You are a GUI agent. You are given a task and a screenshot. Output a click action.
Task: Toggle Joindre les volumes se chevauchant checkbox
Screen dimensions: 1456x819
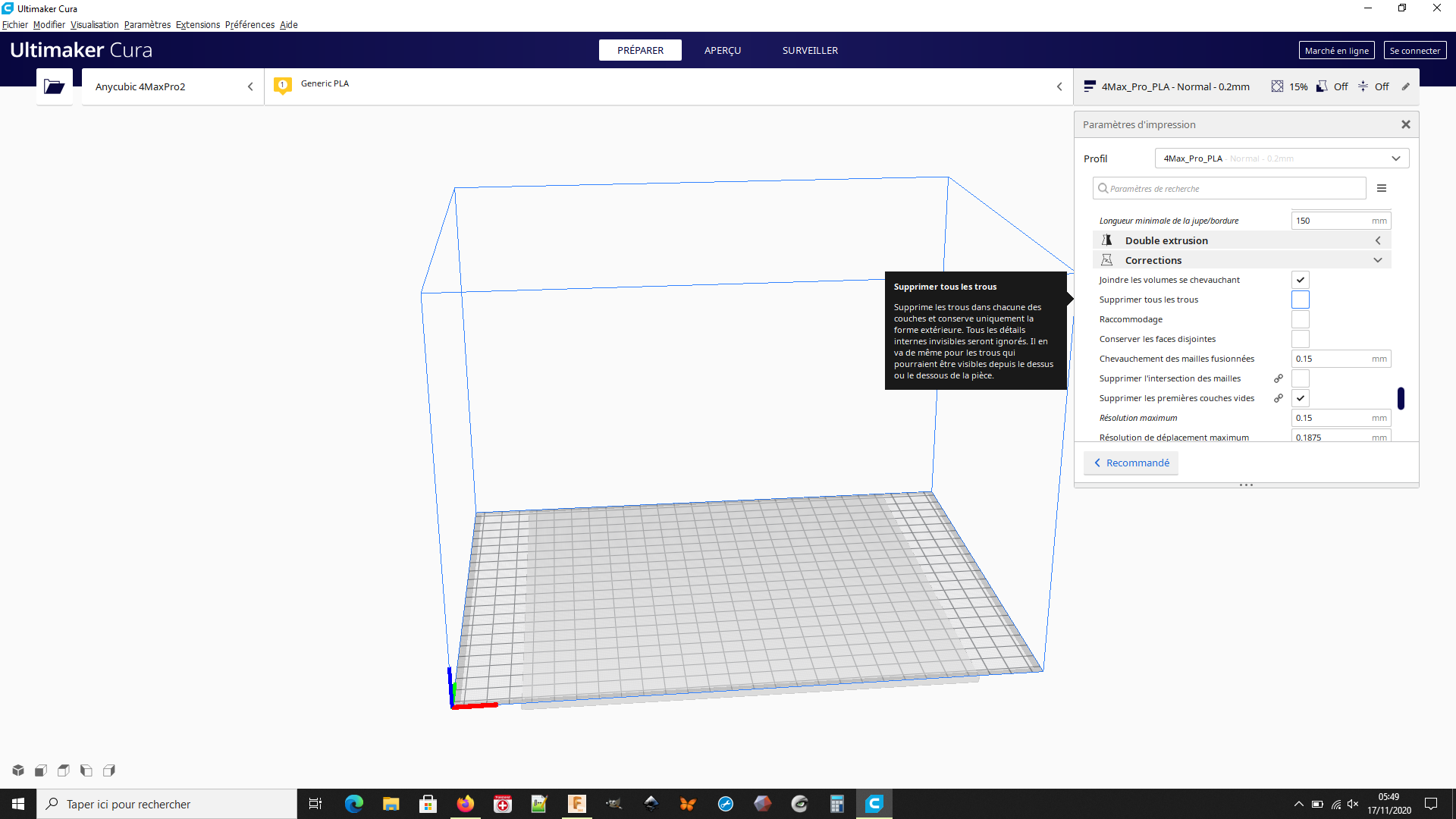[1301, 280]
